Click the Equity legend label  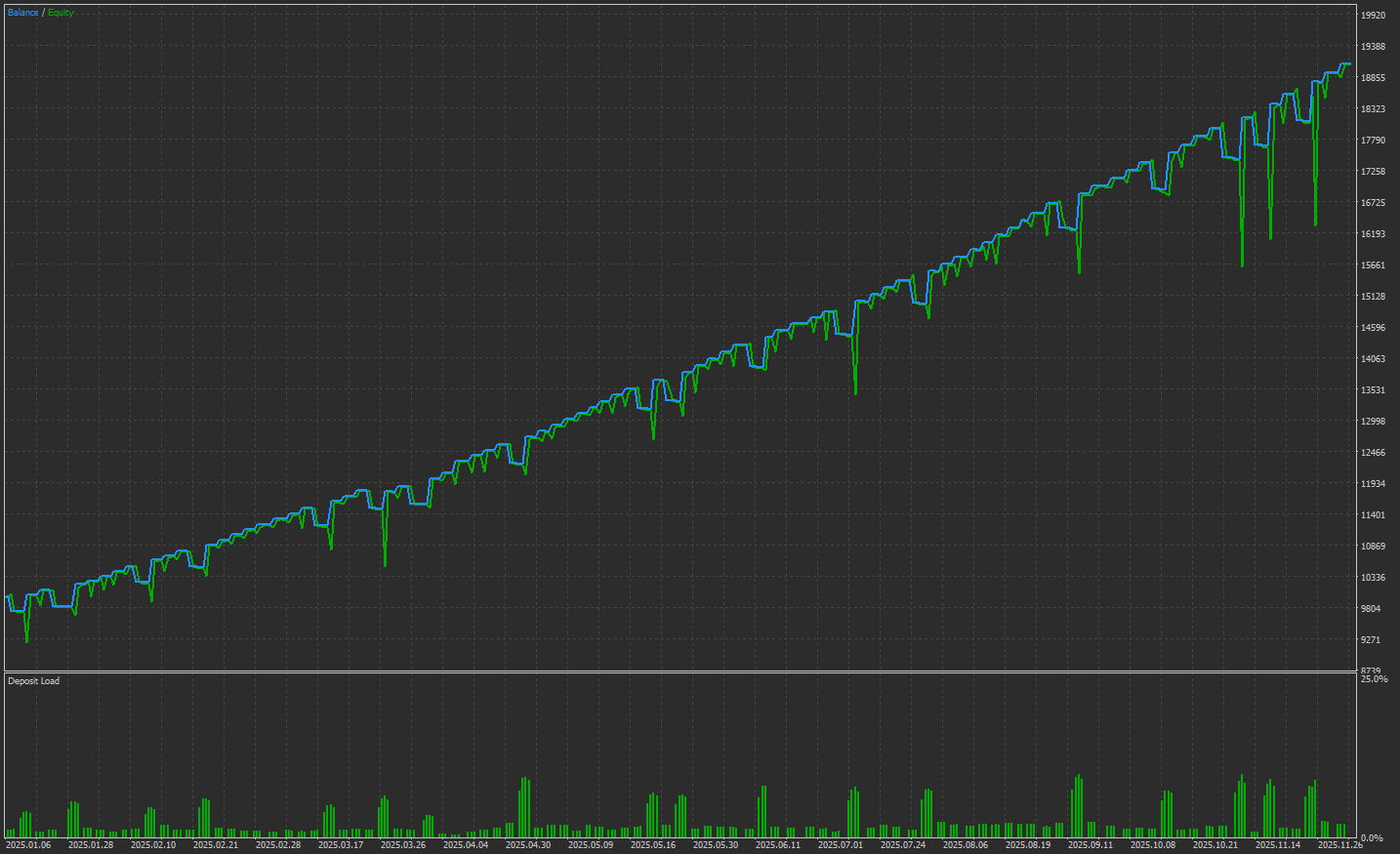[61, 13]
